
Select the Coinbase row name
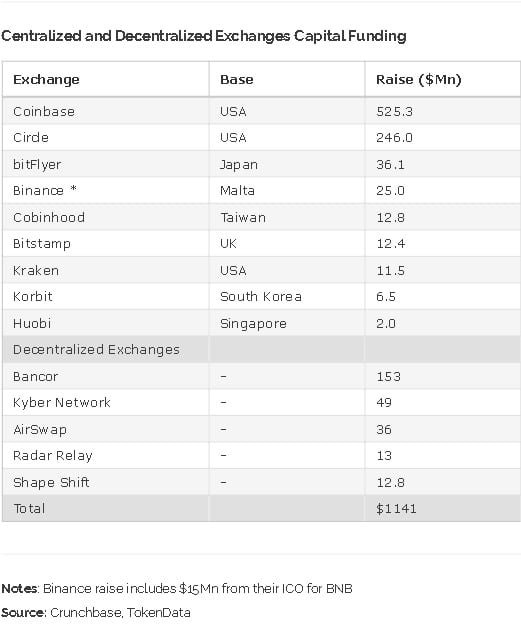click(x=44, y=111)
